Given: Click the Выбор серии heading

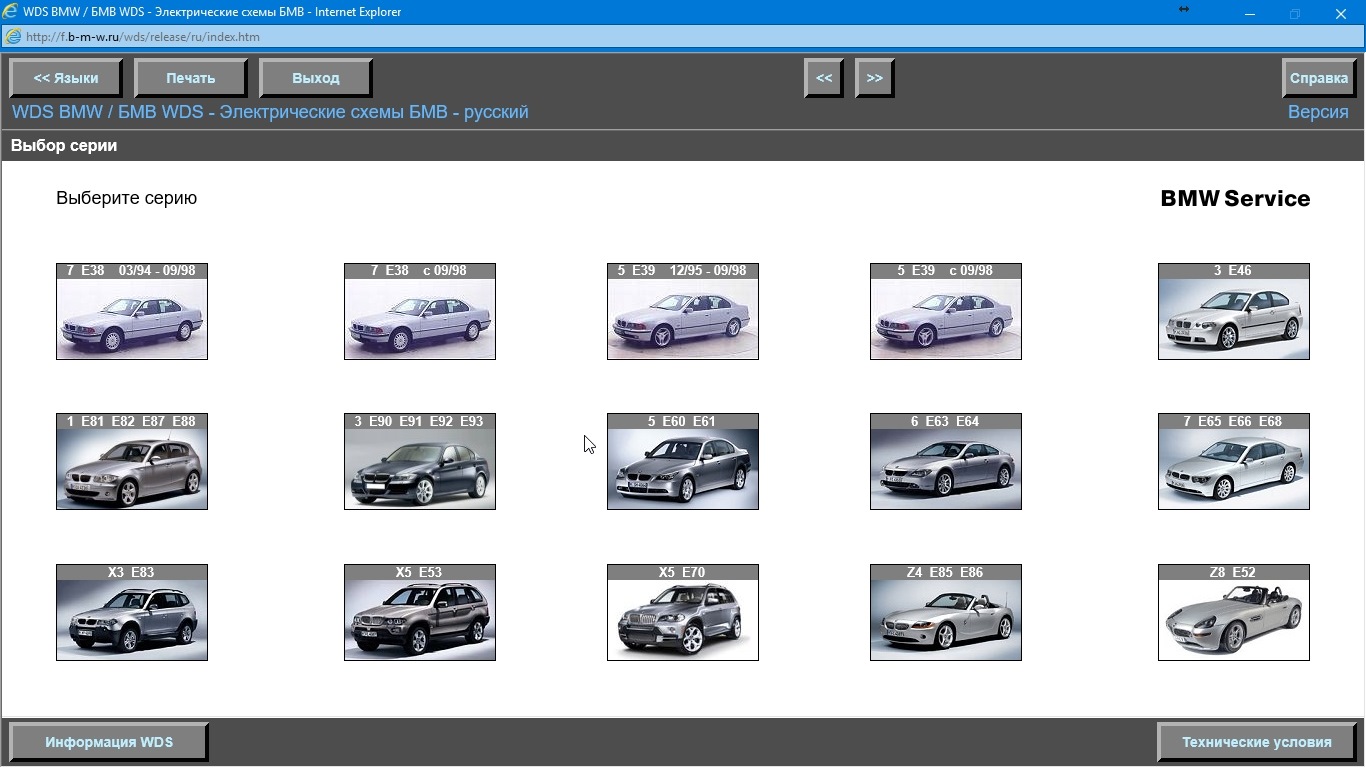Looking at the screenshot, I should (x=64, y=146).
